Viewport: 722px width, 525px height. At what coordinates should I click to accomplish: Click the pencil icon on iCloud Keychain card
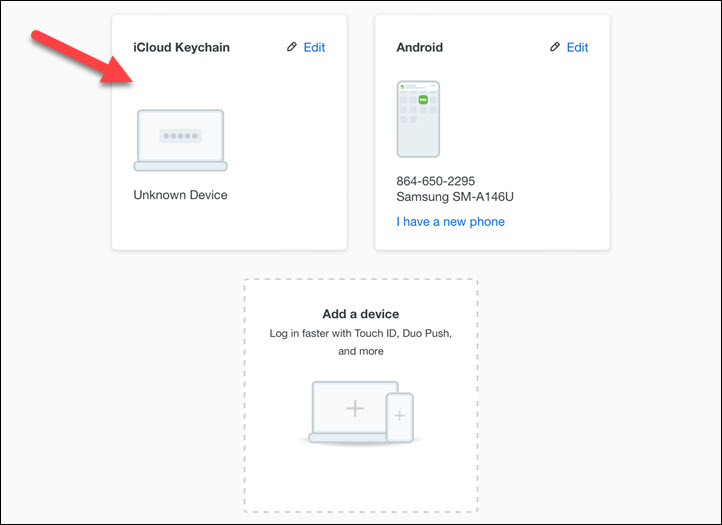[x=291, y=47]
